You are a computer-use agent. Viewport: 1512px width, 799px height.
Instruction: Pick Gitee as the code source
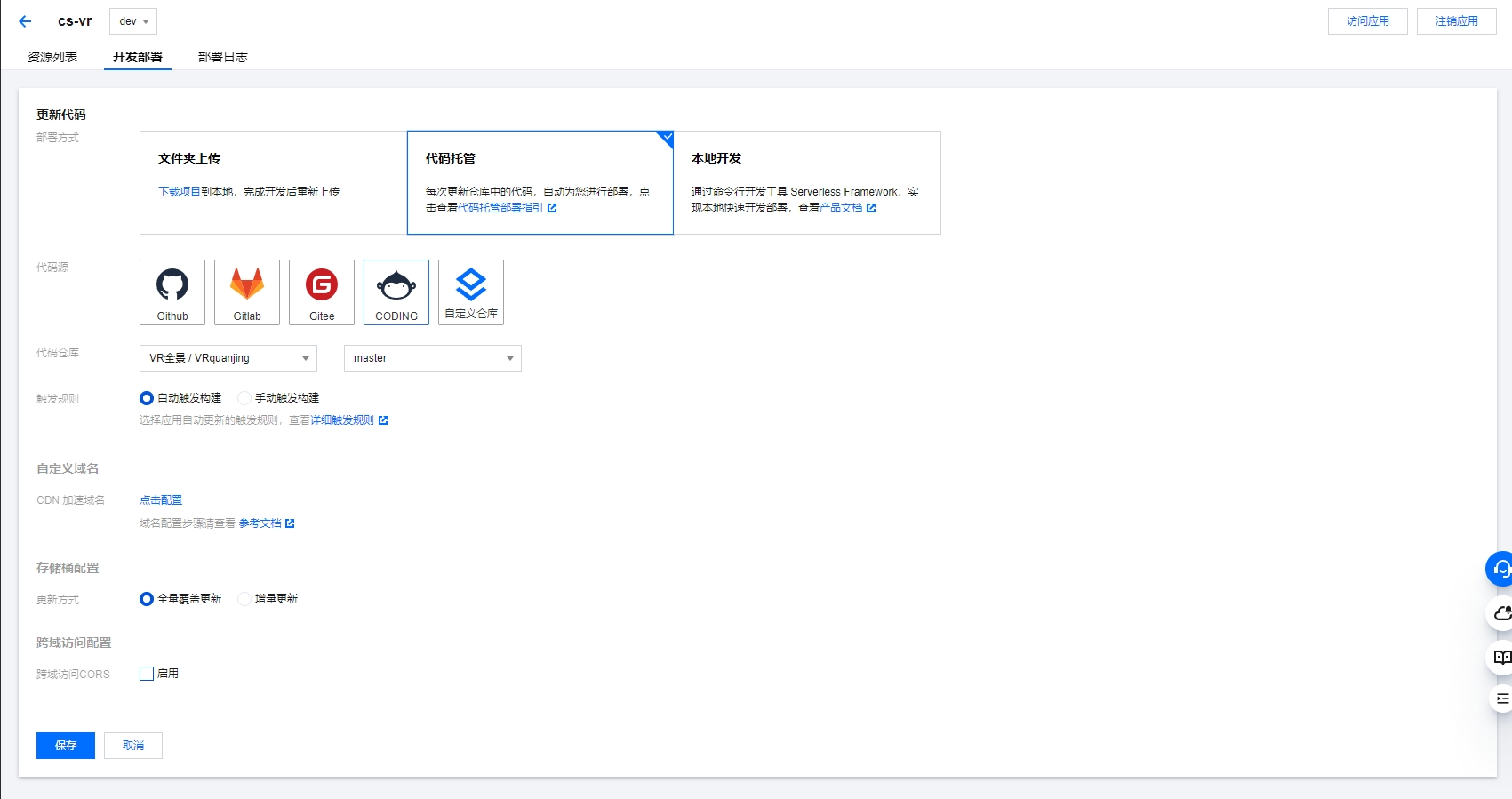tap(322, 292)
